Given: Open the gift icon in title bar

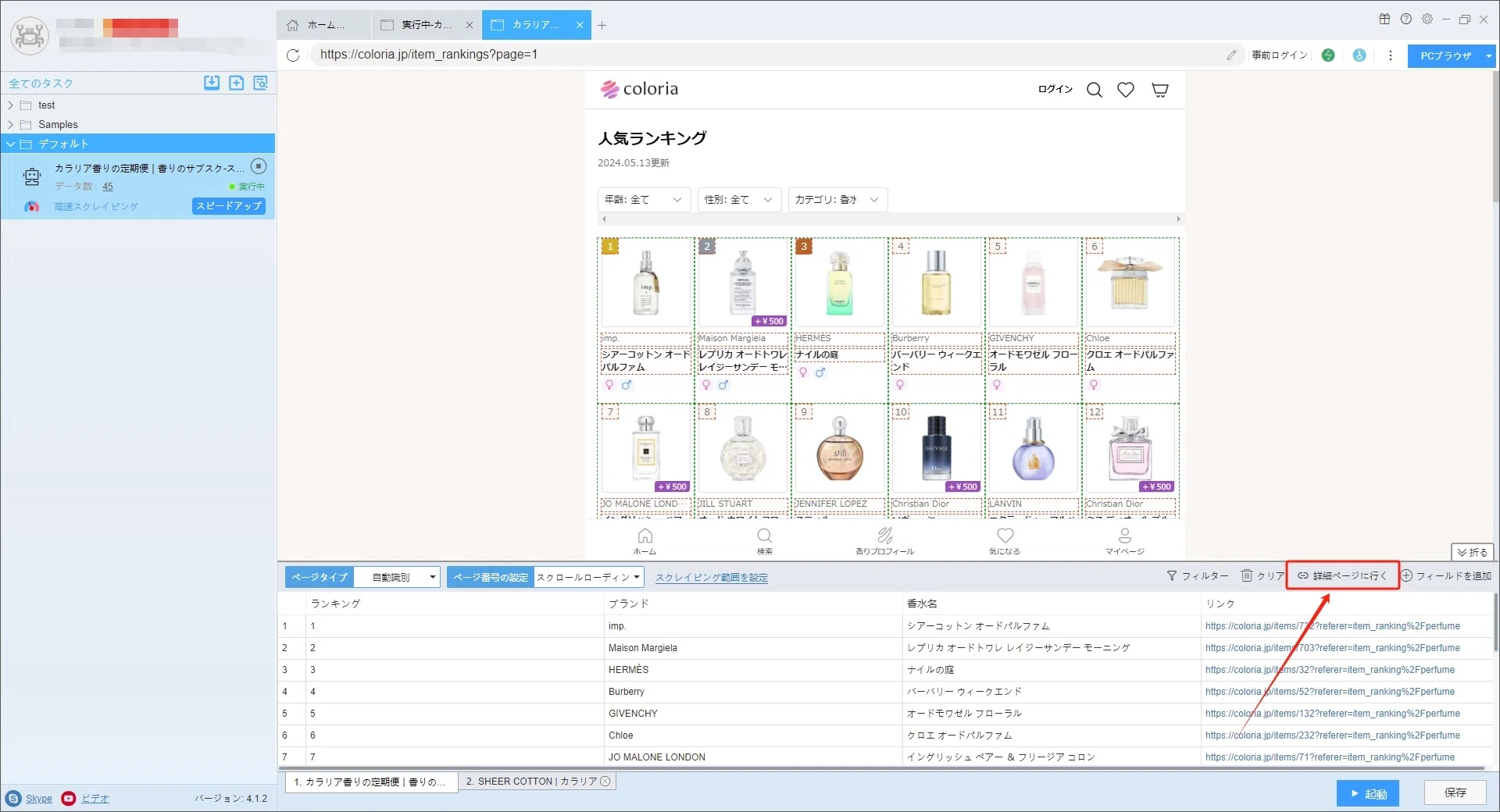Looking at the screenshot, I should (x=1384, y=20).
